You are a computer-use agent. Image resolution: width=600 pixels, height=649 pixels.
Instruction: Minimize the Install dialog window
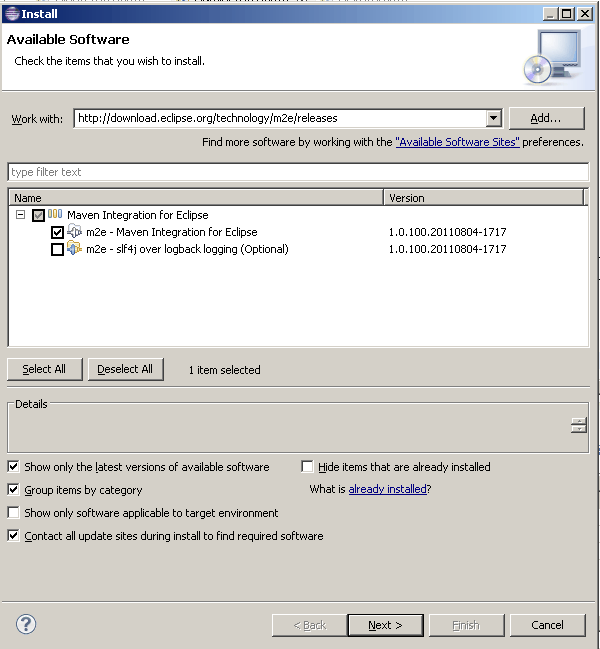550,14
